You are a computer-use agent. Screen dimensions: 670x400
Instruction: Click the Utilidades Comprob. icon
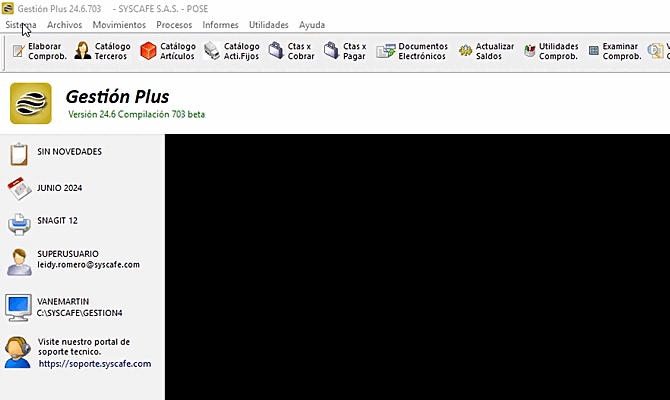[x=529, y=51]
